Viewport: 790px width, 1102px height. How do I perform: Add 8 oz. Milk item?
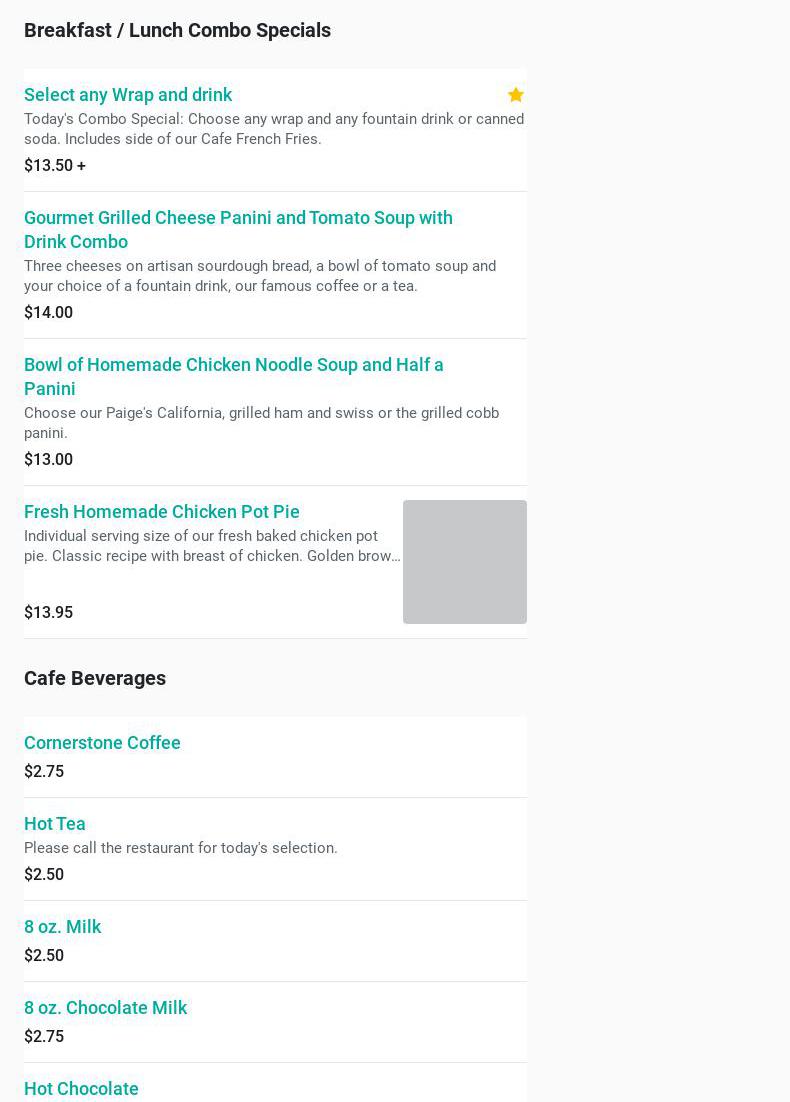pyautogui.click(x=63, y=927)
